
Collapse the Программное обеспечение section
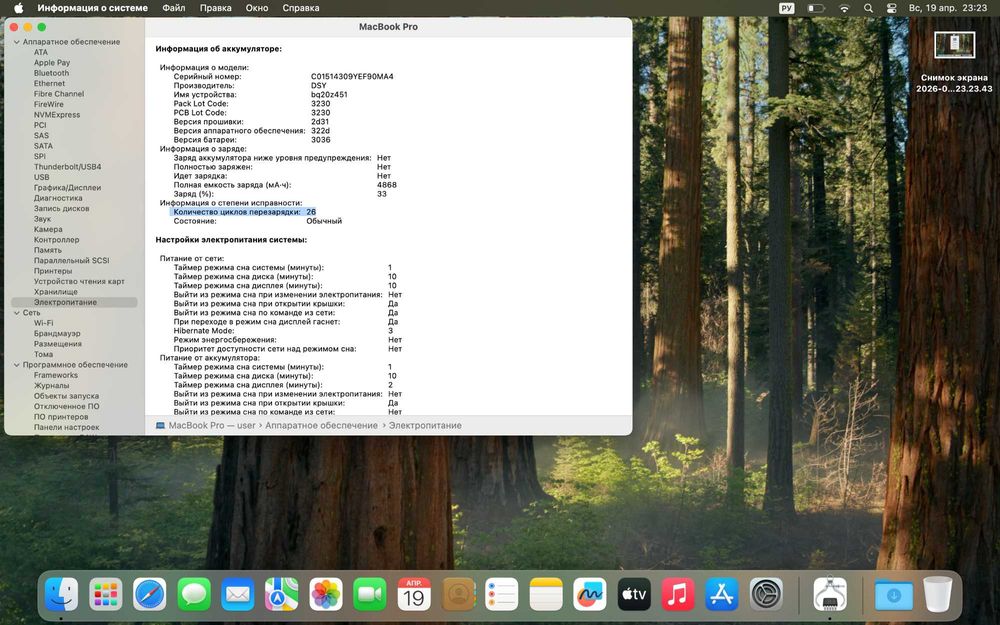[x=17, y=365]
